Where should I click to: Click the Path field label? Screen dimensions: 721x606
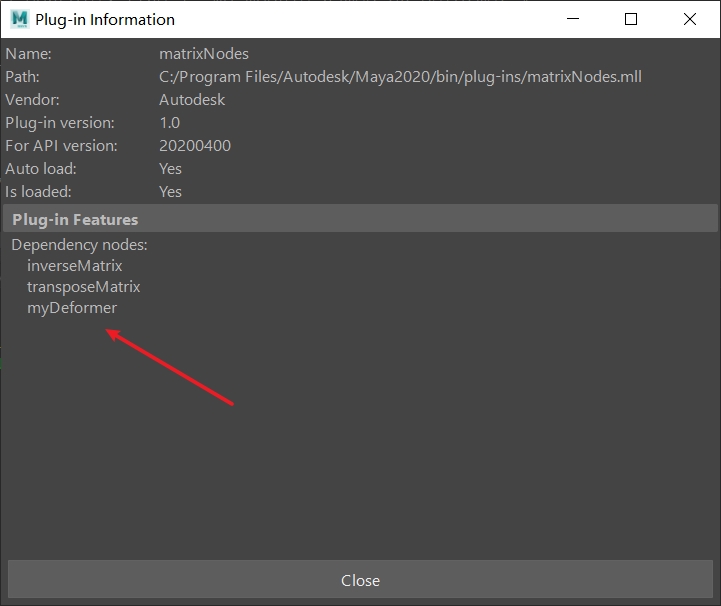point(24,77)
